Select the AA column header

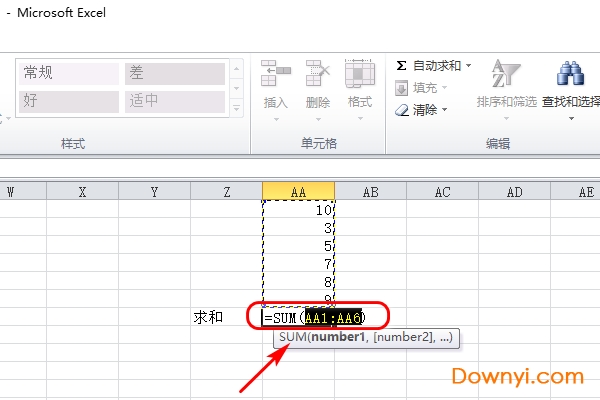point(298,191)
